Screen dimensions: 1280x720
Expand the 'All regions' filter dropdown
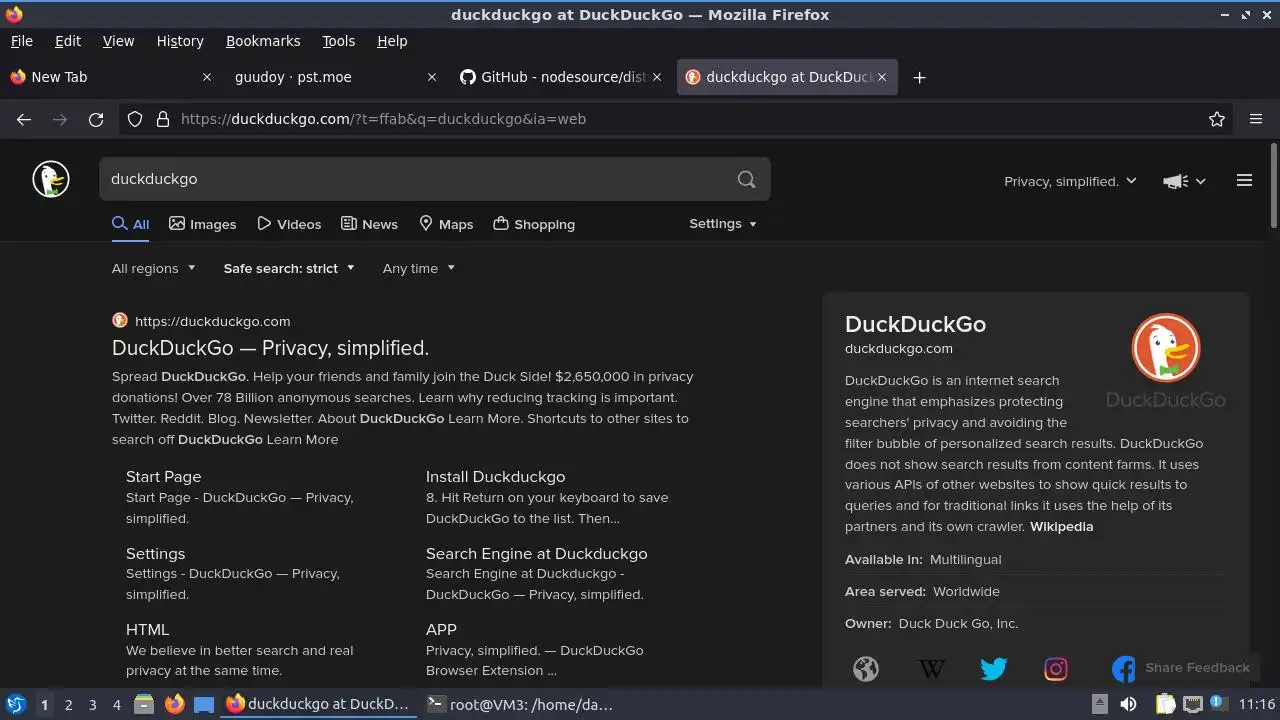[x=154, y=268]
